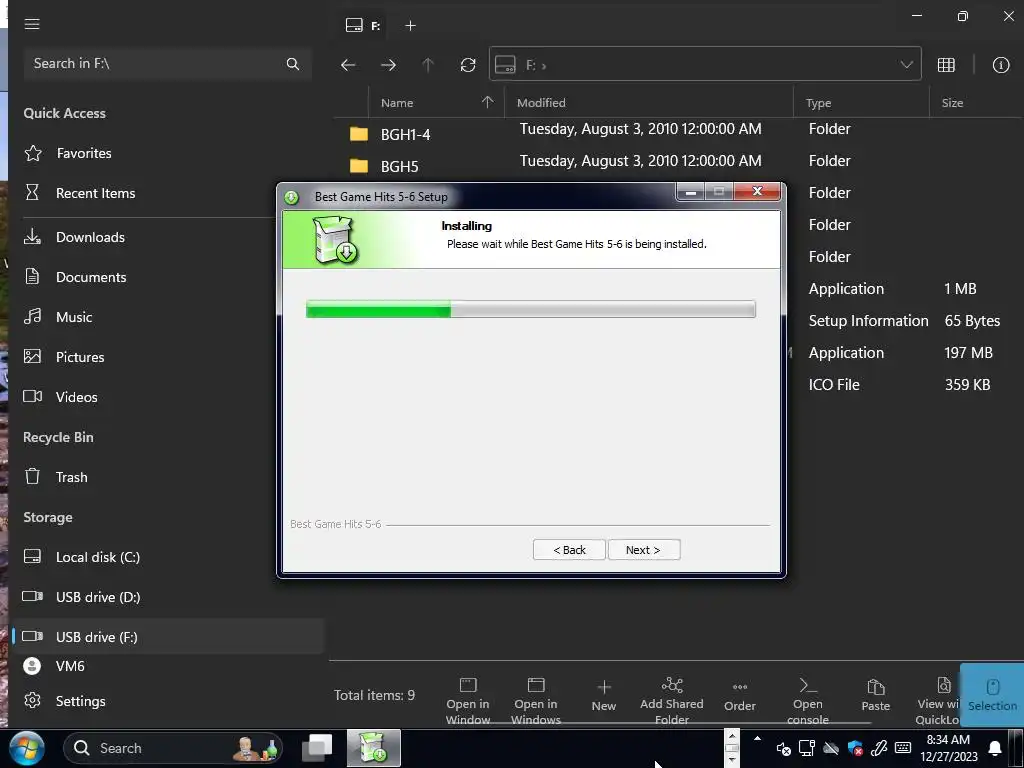1024x768 pixels.
Task: Sort by the Size column header
Action: pos(976,103)
